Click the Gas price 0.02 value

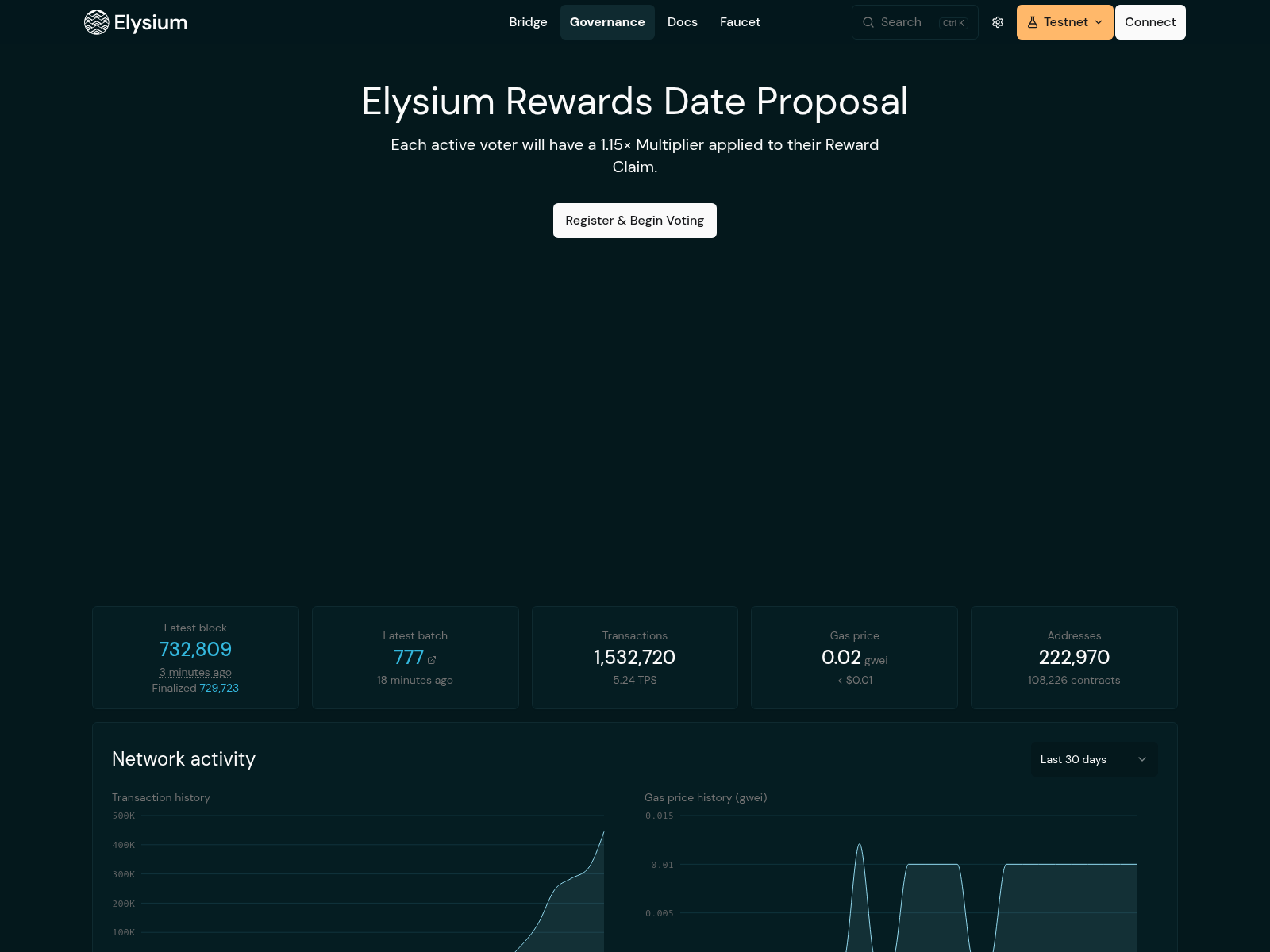[841, 658]
